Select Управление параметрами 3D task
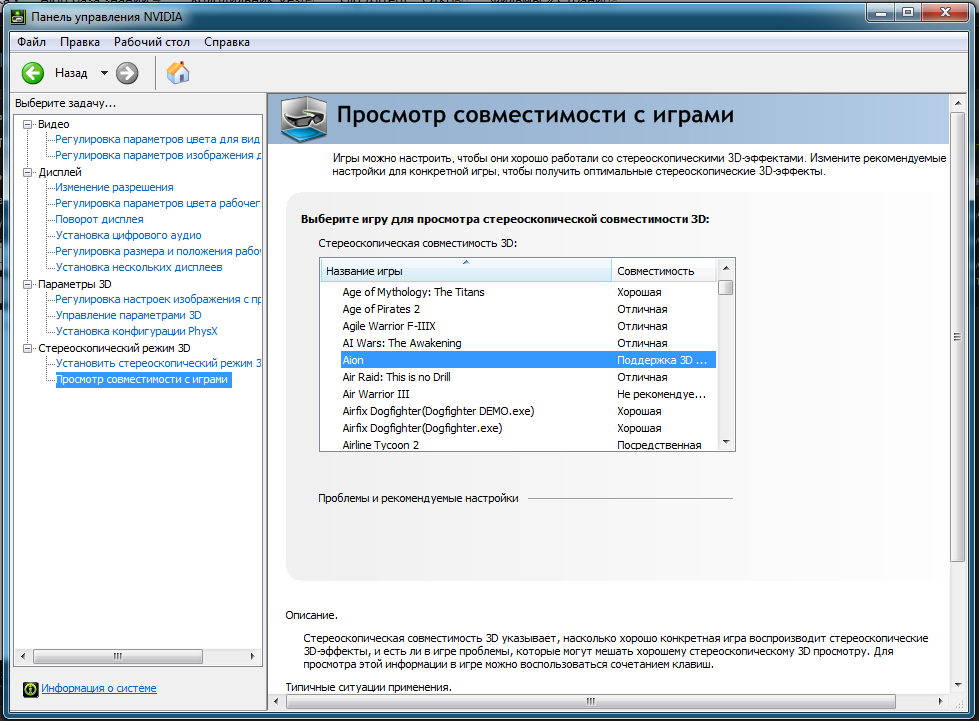Image resolution: width=979 pixels, height=721 pixels. 129,315
